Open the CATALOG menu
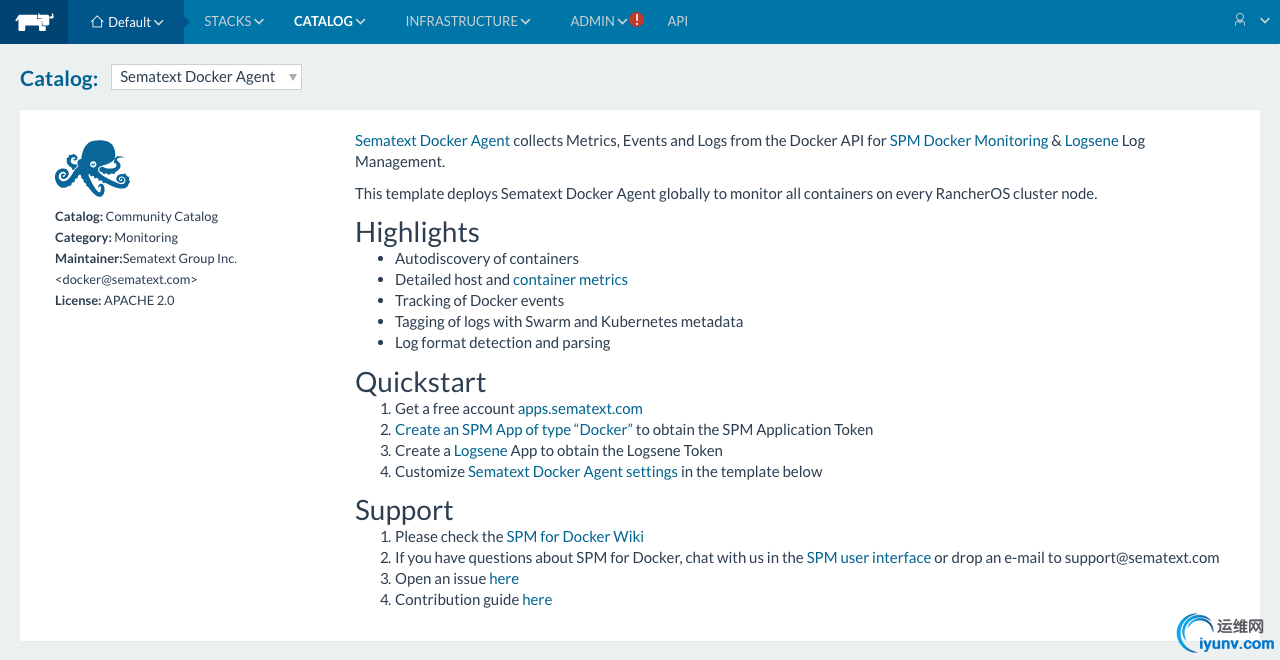Image resolution: width=1280 pixels, height=660 pixels. point(330,21)
